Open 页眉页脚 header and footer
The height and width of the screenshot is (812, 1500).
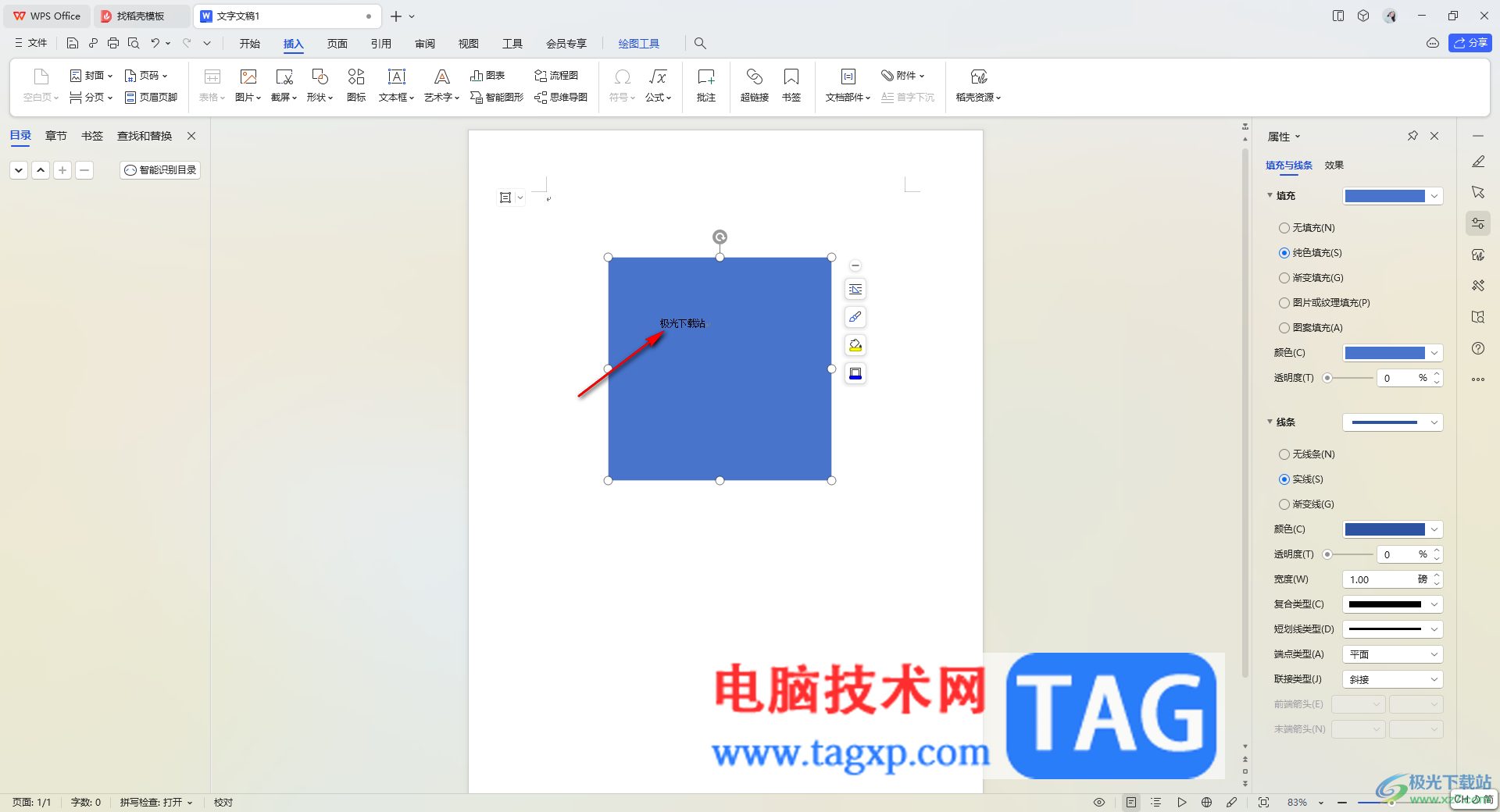click(x=151, y=98)
